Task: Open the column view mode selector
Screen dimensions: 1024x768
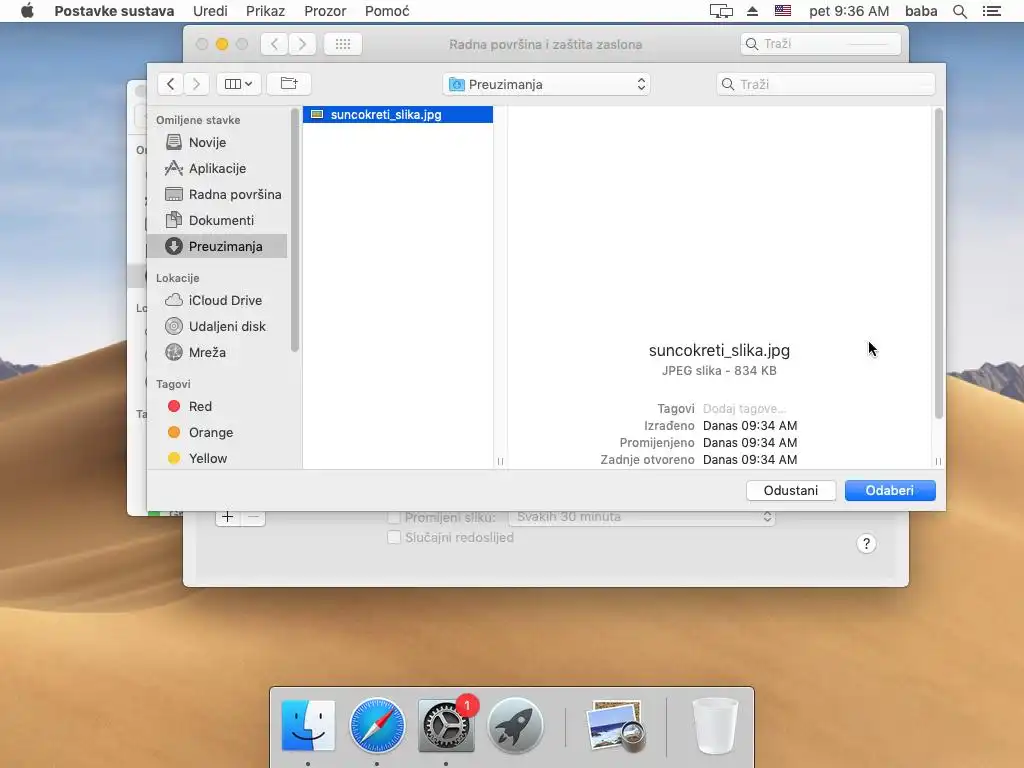Action: [238, 84]
